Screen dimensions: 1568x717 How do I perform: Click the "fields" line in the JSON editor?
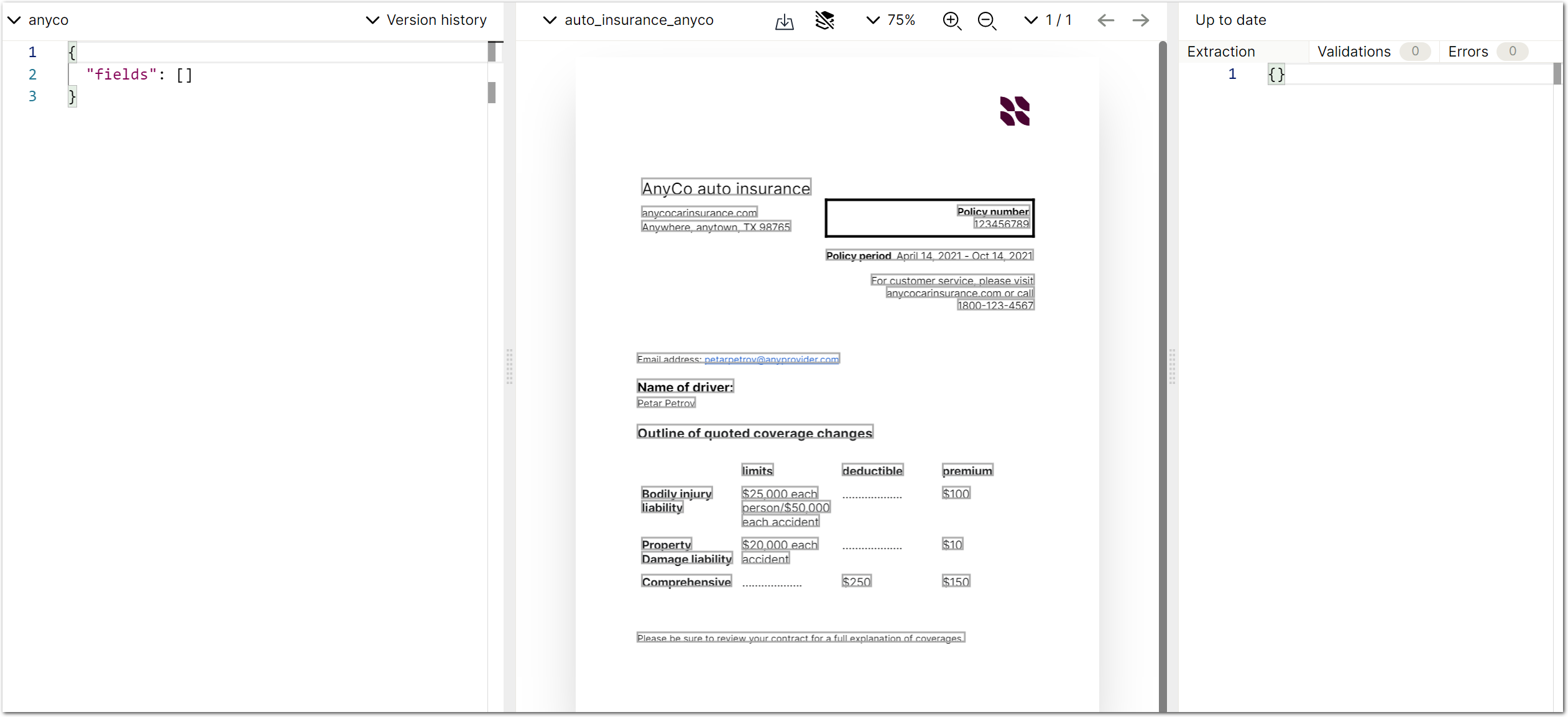[140, 75]
